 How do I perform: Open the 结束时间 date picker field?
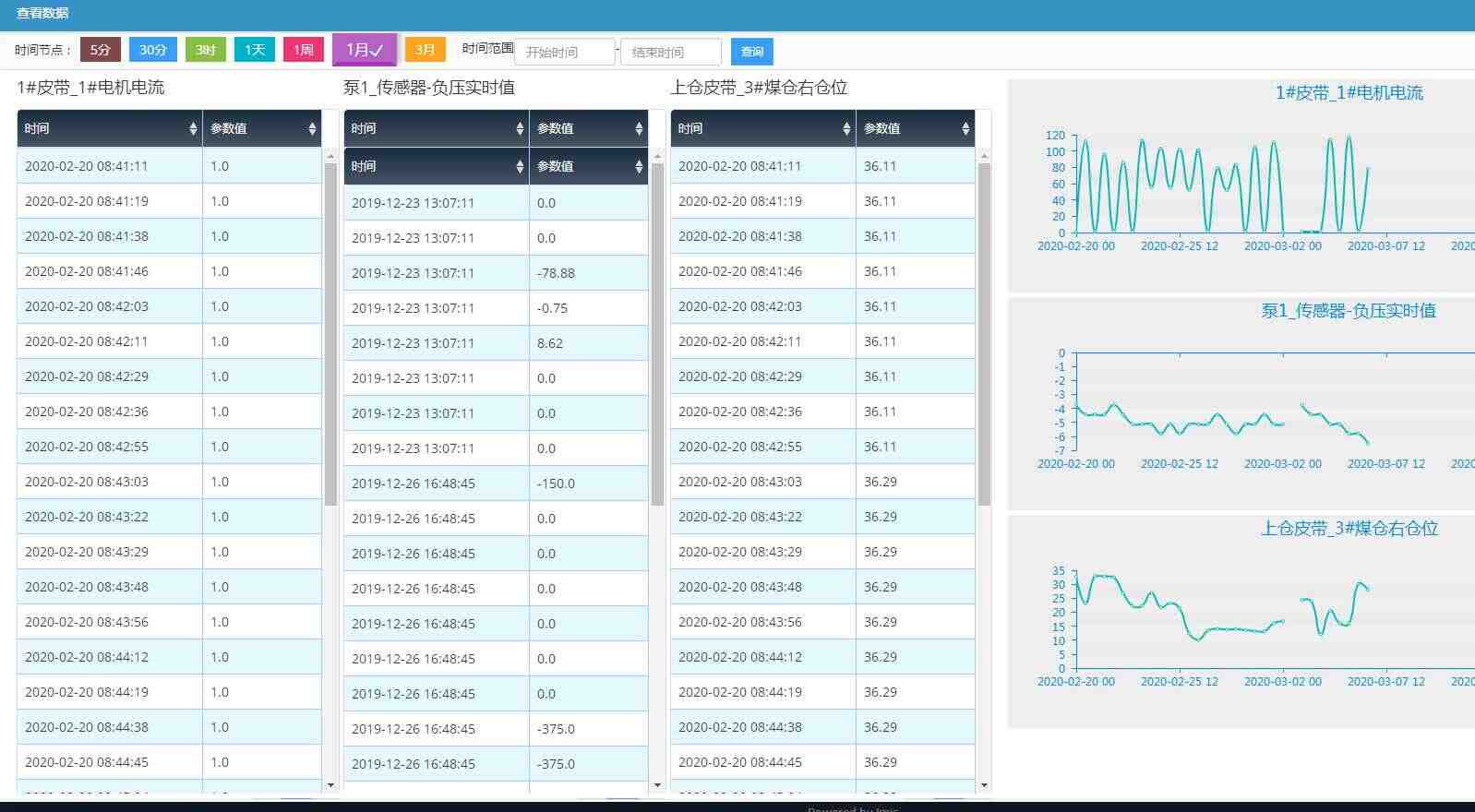pos(671,52)
